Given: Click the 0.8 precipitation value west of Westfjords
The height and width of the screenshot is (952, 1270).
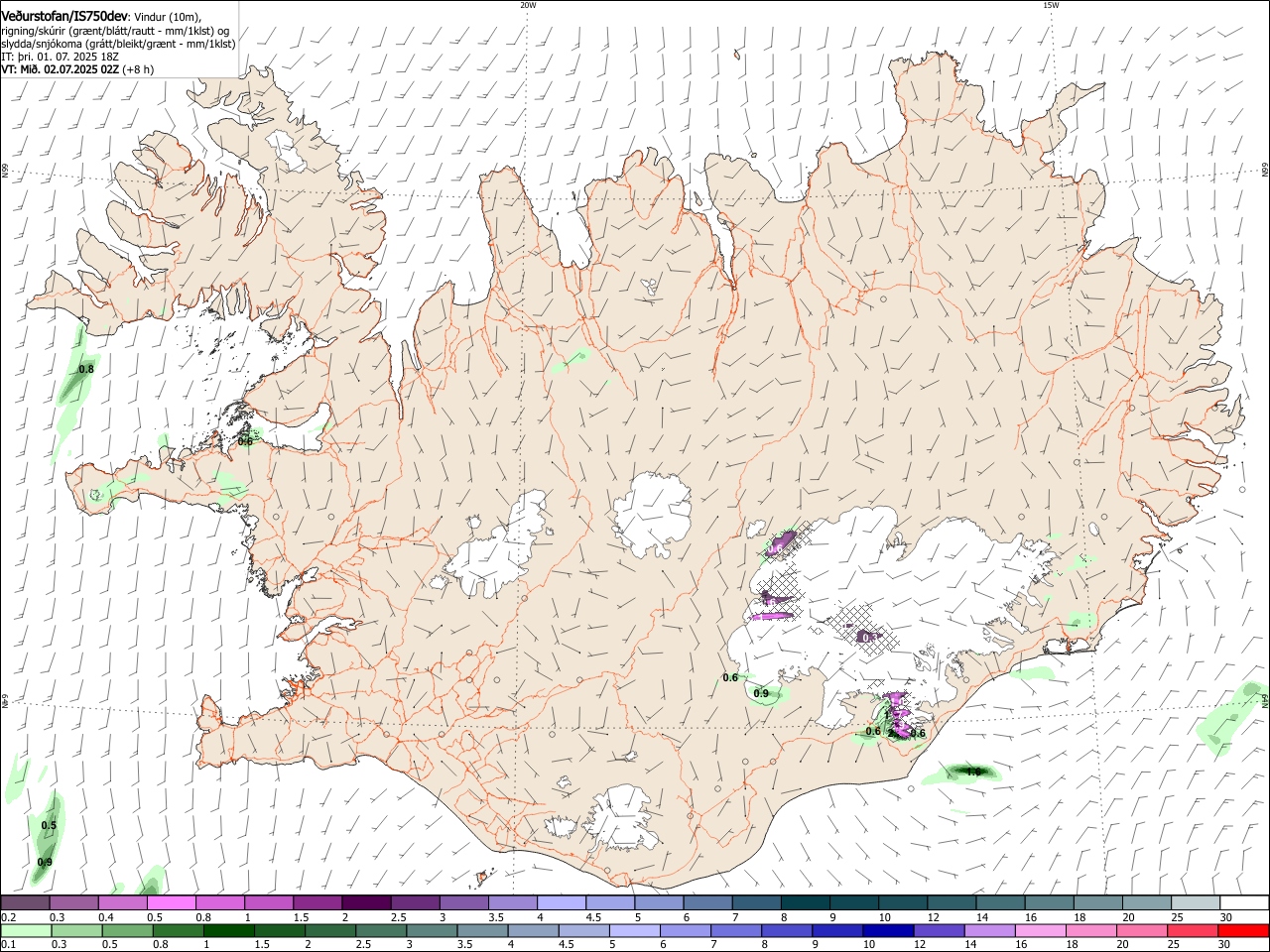Looking at the screenshot, I should 86,369.
